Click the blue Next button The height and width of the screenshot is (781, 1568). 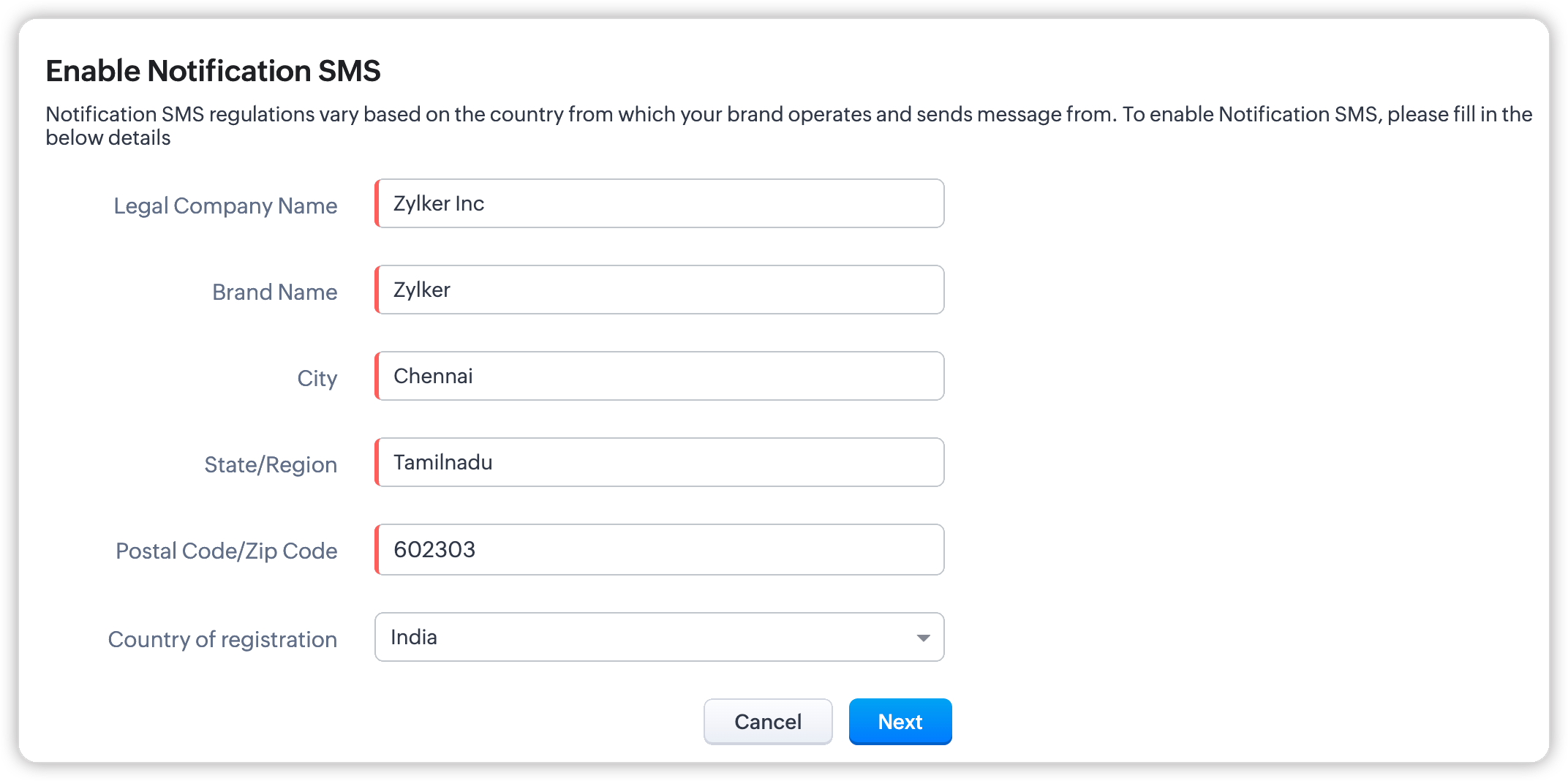click(900, 722)
